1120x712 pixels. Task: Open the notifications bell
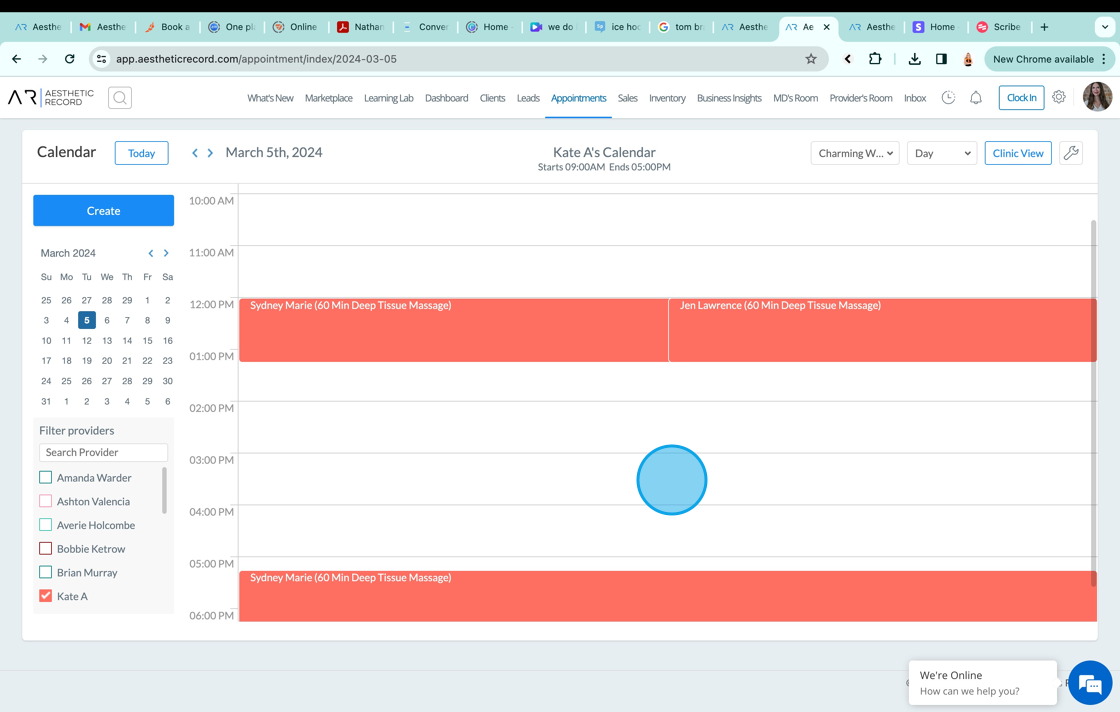click(x=976, y=98)
